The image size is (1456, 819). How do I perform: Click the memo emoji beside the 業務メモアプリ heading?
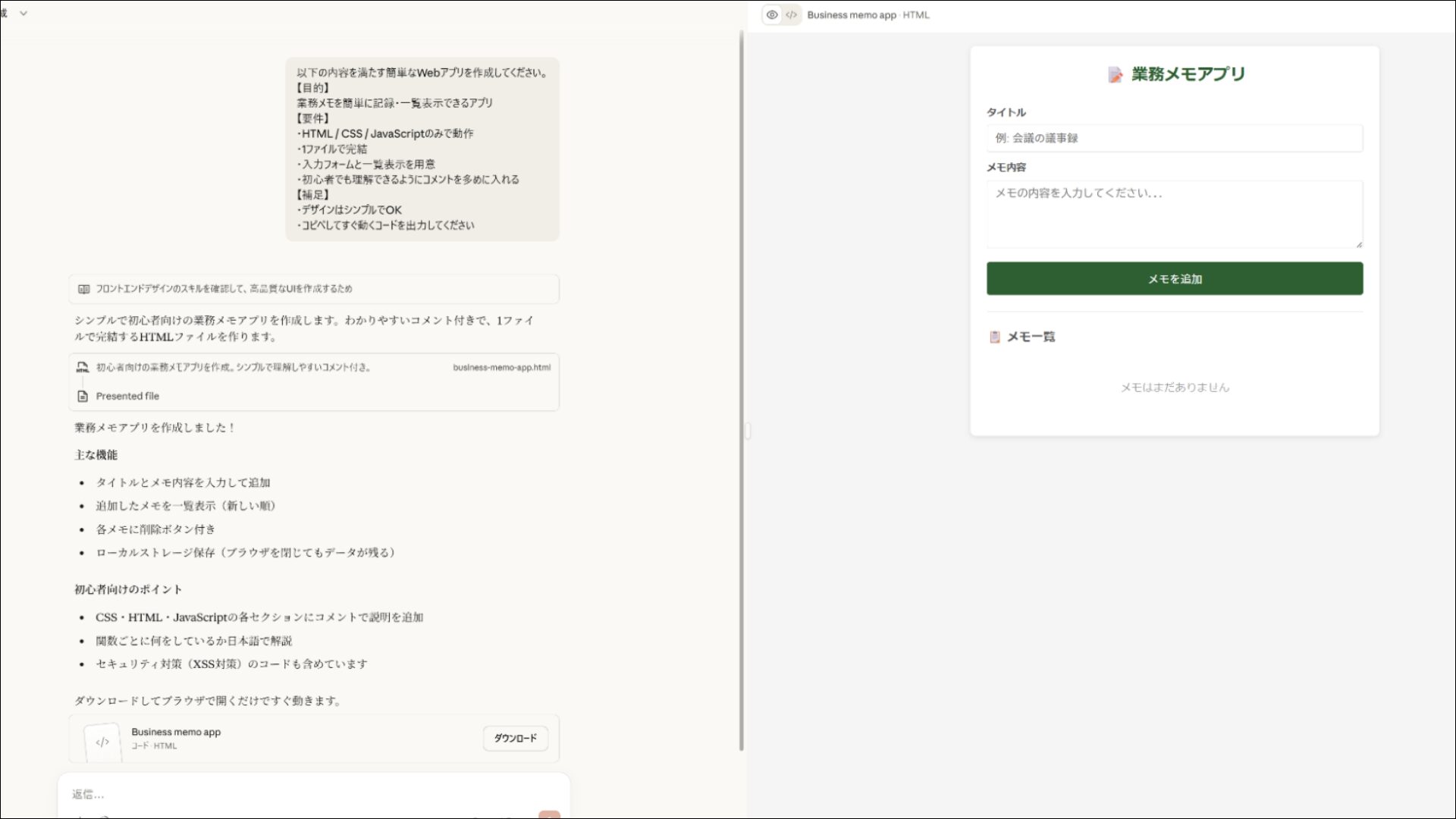tap(1113, 74)
